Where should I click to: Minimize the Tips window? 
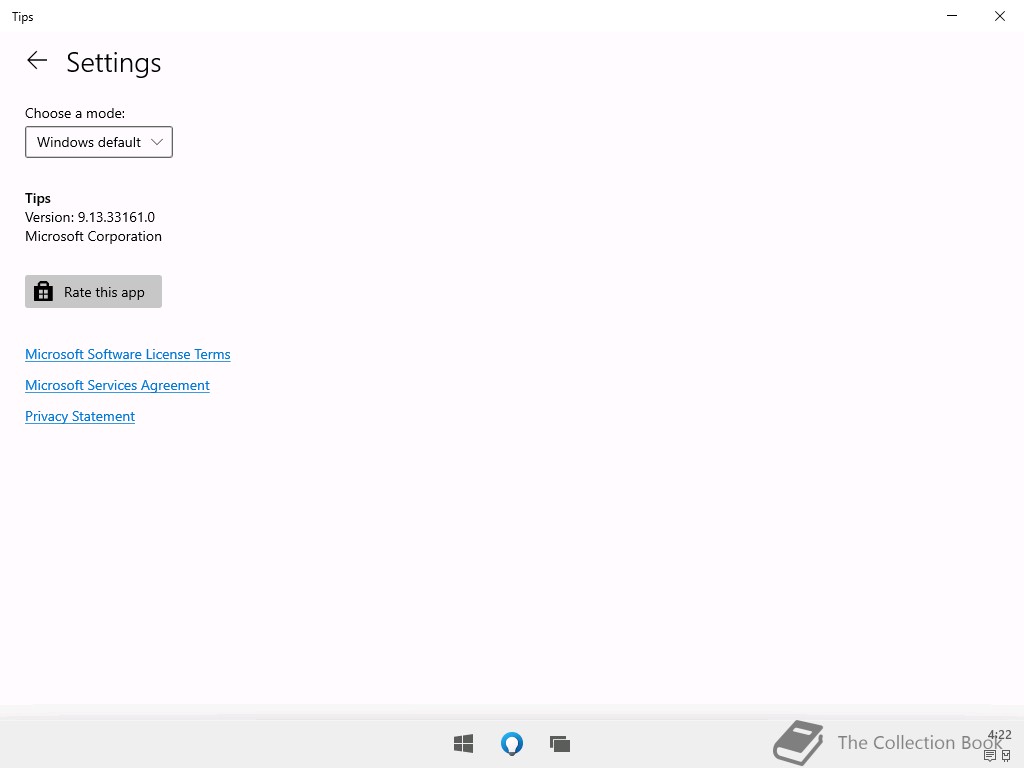(952, 16)
